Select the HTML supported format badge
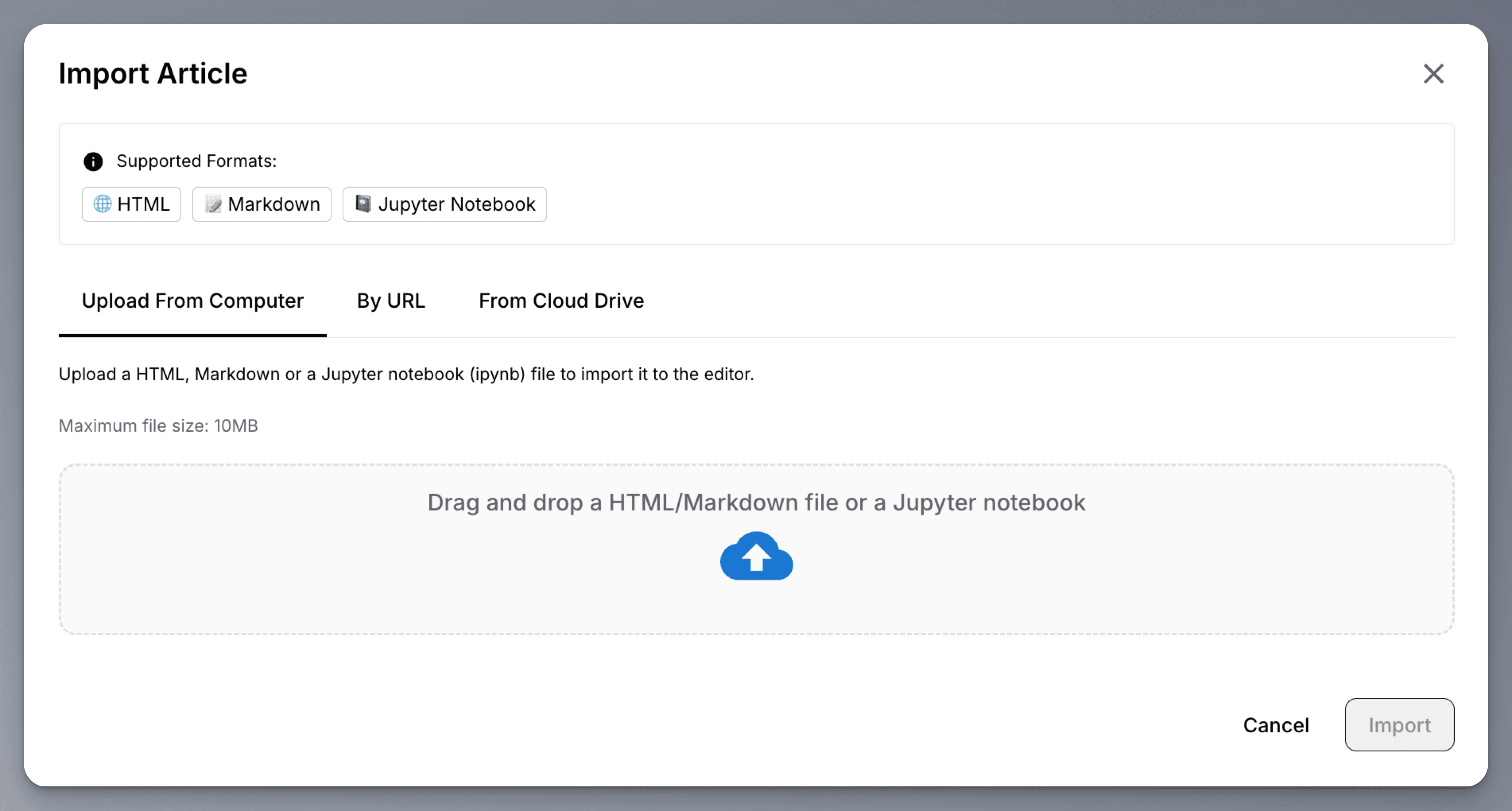The width and height of the screenshot is (1512, 811). click(131, 204)
